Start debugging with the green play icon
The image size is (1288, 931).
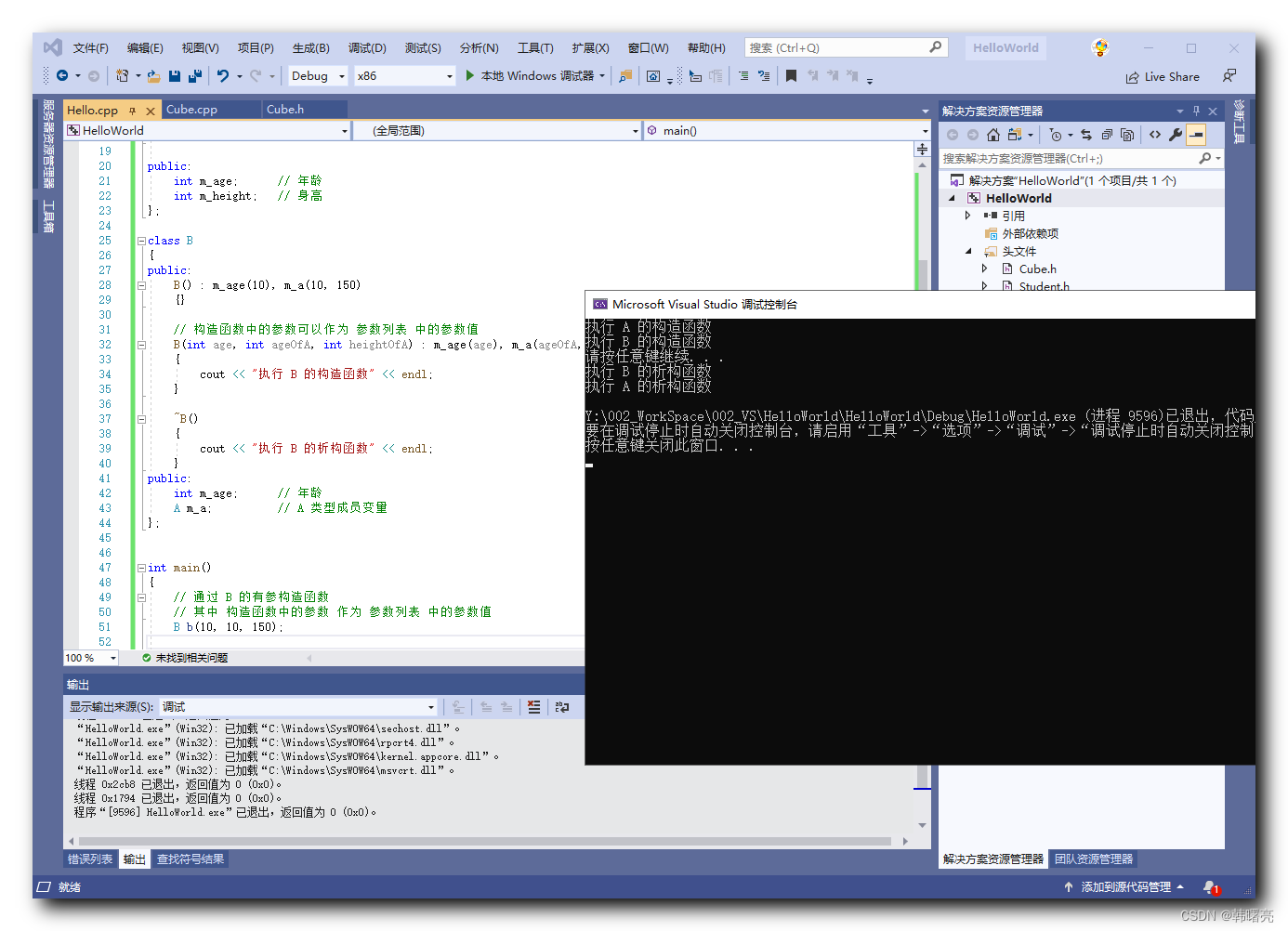coord(470,75)
